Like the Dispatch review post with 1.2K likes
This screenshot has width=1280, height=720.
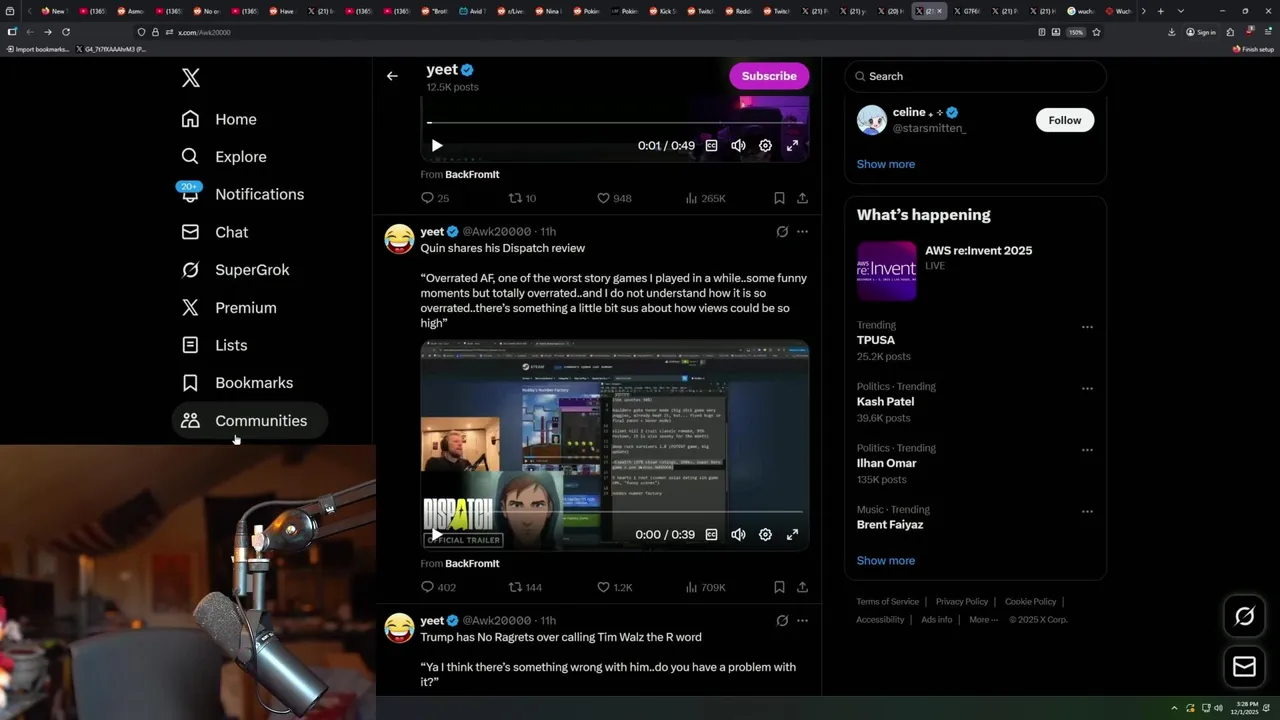tap(614, 587)
